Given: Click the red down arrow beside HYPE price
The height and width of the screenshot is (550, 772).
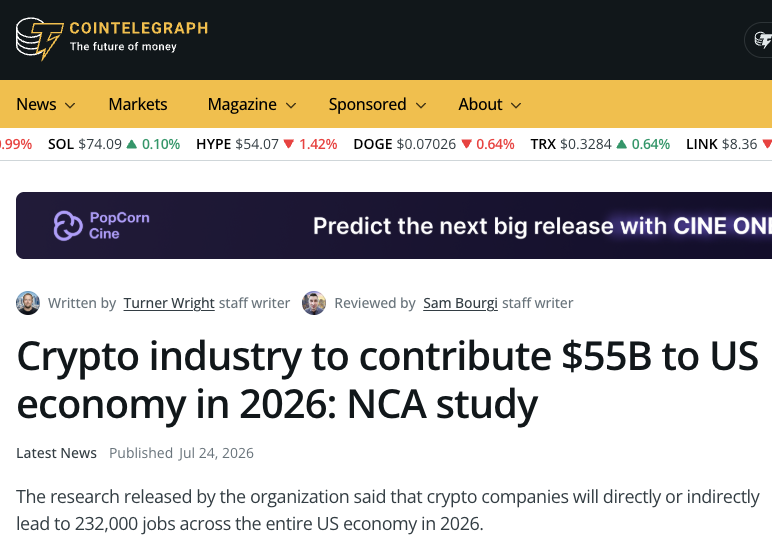Looking at the screenshot, I should [x=289, y=144].
